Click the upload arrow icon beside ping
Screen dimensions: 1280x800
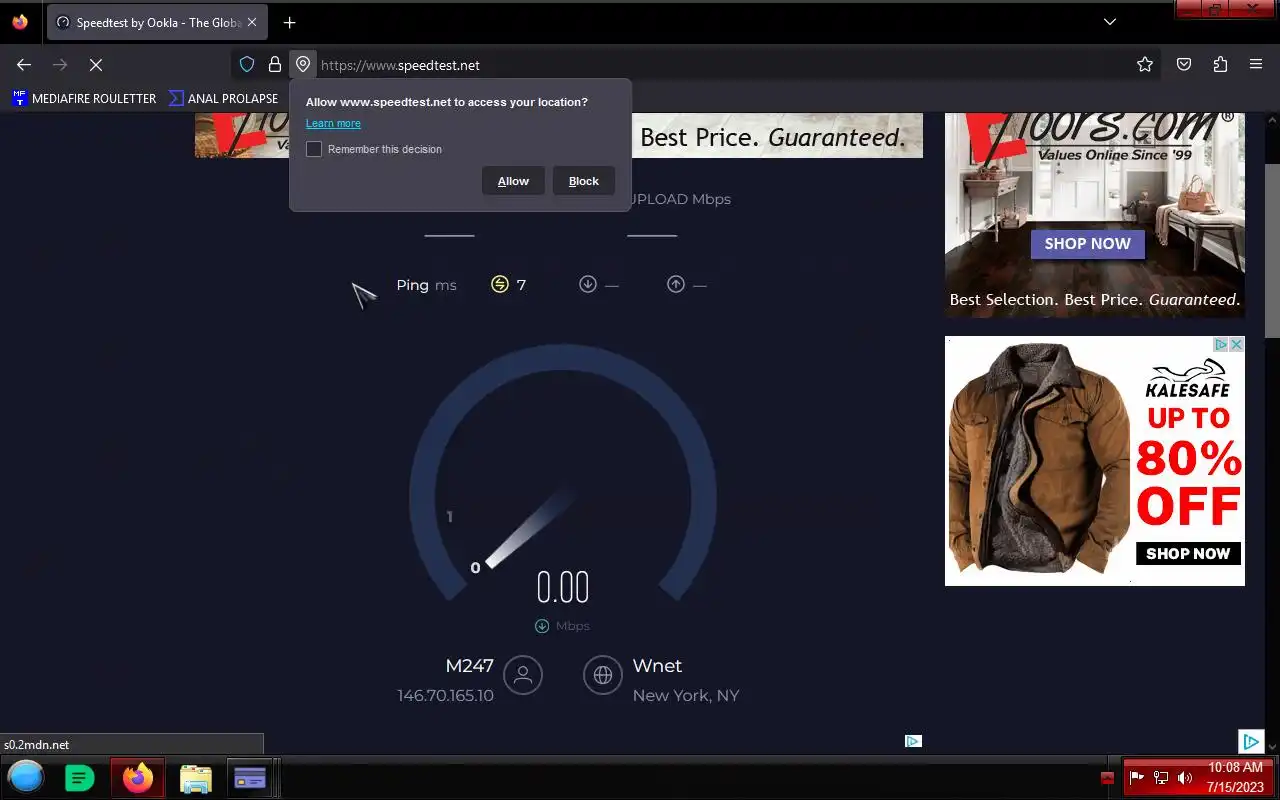(x=676, y=285)
